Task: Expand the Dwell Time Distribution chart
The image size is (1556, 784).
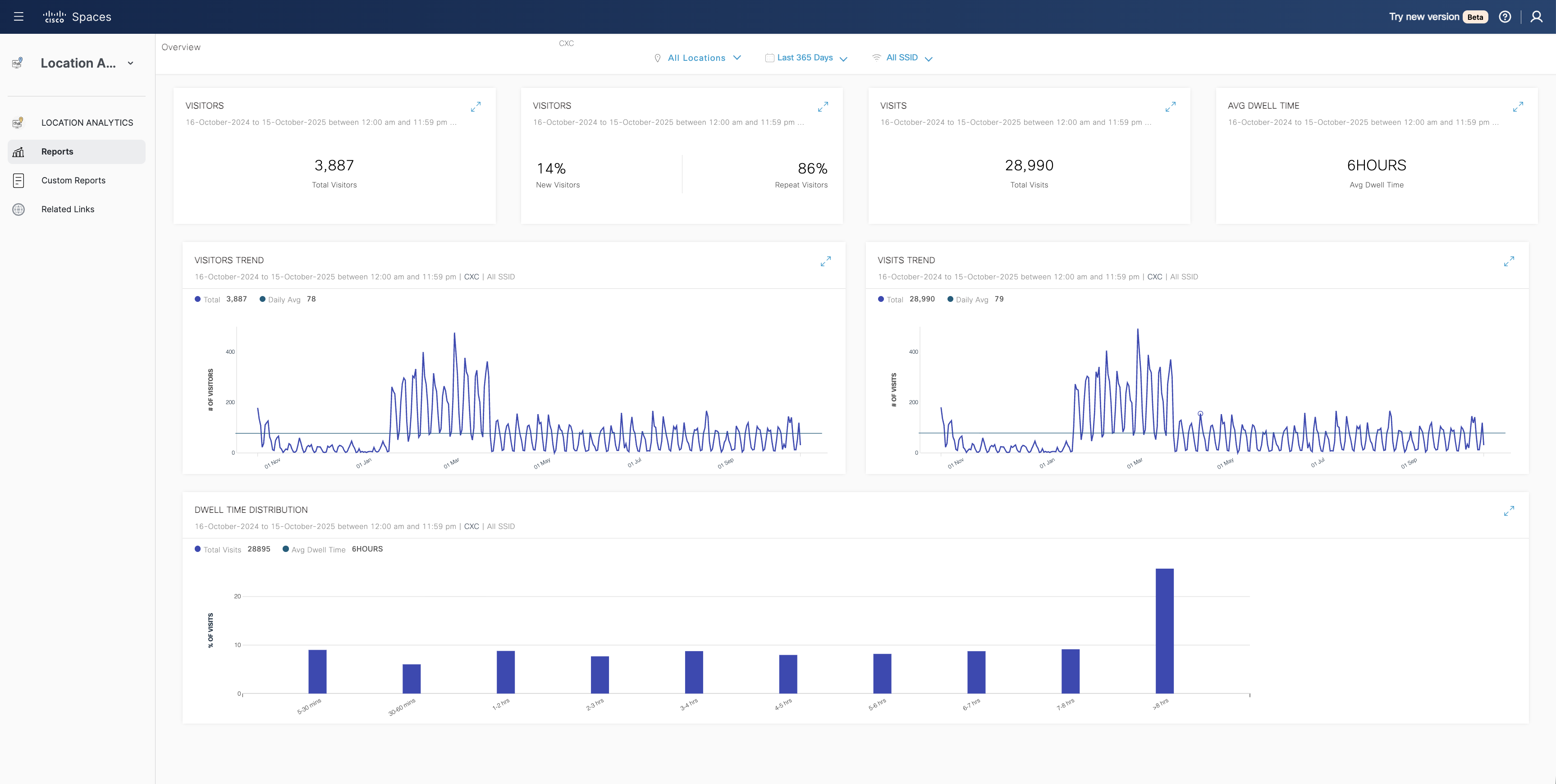Action: coord(1508,511)
